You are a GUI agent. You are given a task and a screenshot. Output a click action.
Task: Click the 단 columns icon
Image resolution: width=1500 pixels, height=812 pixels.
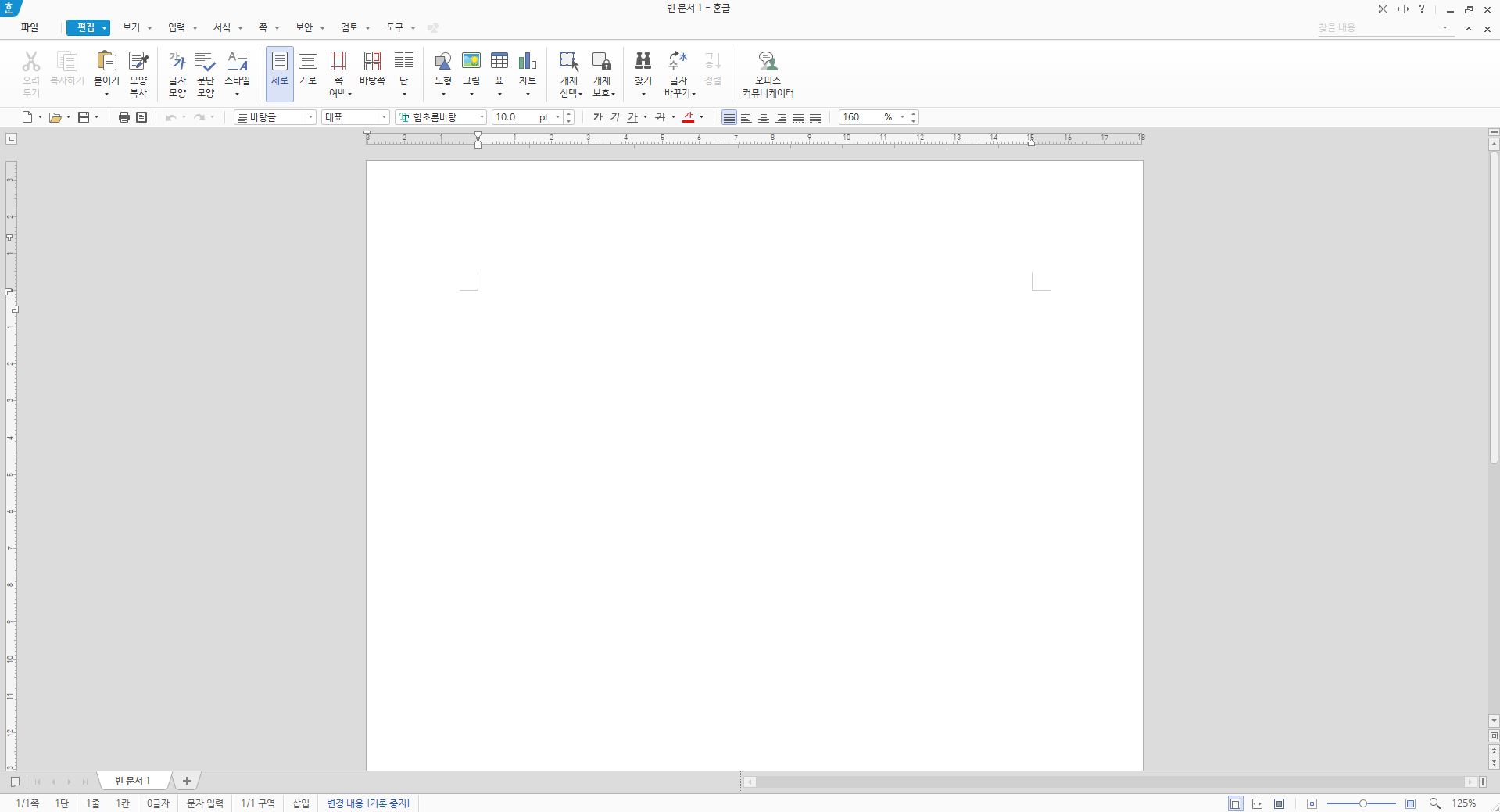click(404, 61)
